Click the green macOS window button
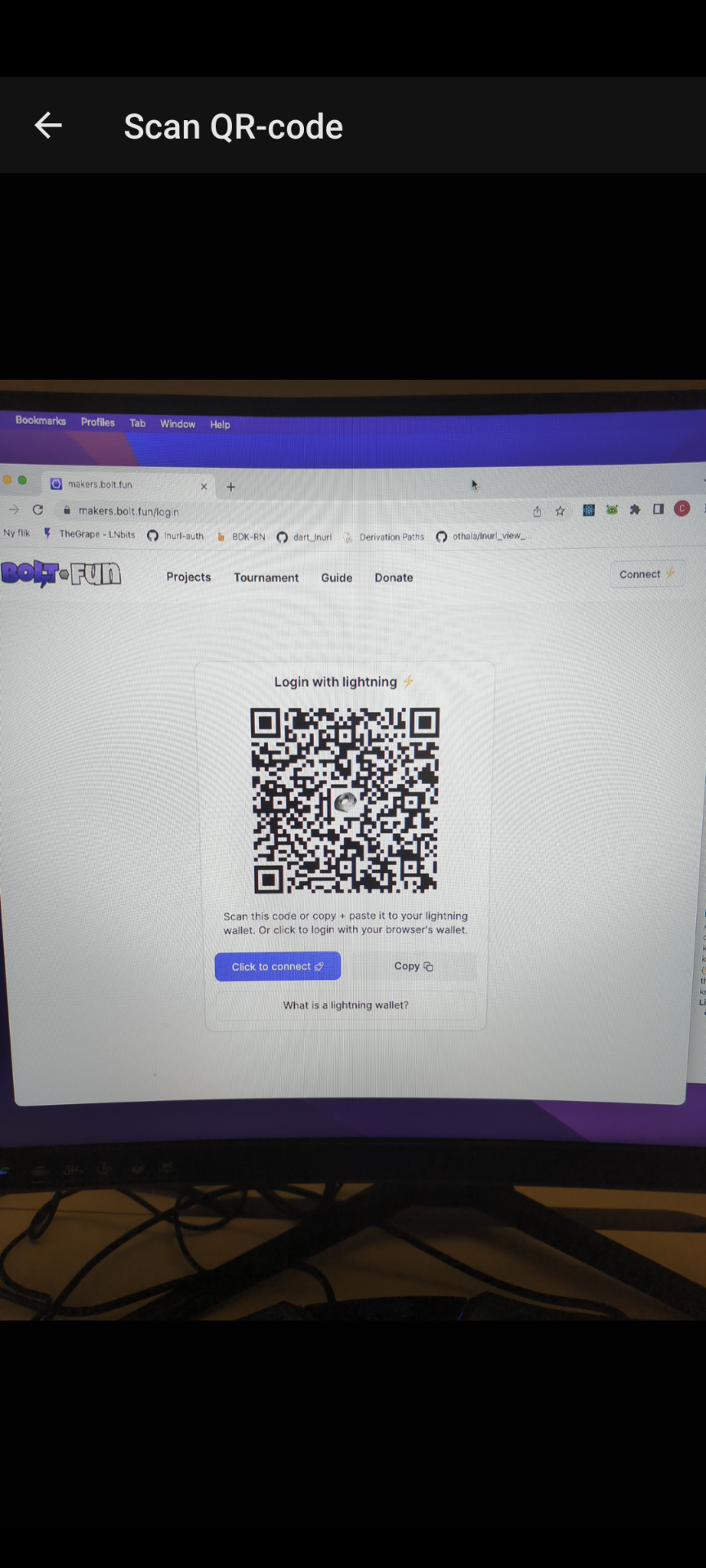This screenshot has width=706, height=1568. click(22, 480)
